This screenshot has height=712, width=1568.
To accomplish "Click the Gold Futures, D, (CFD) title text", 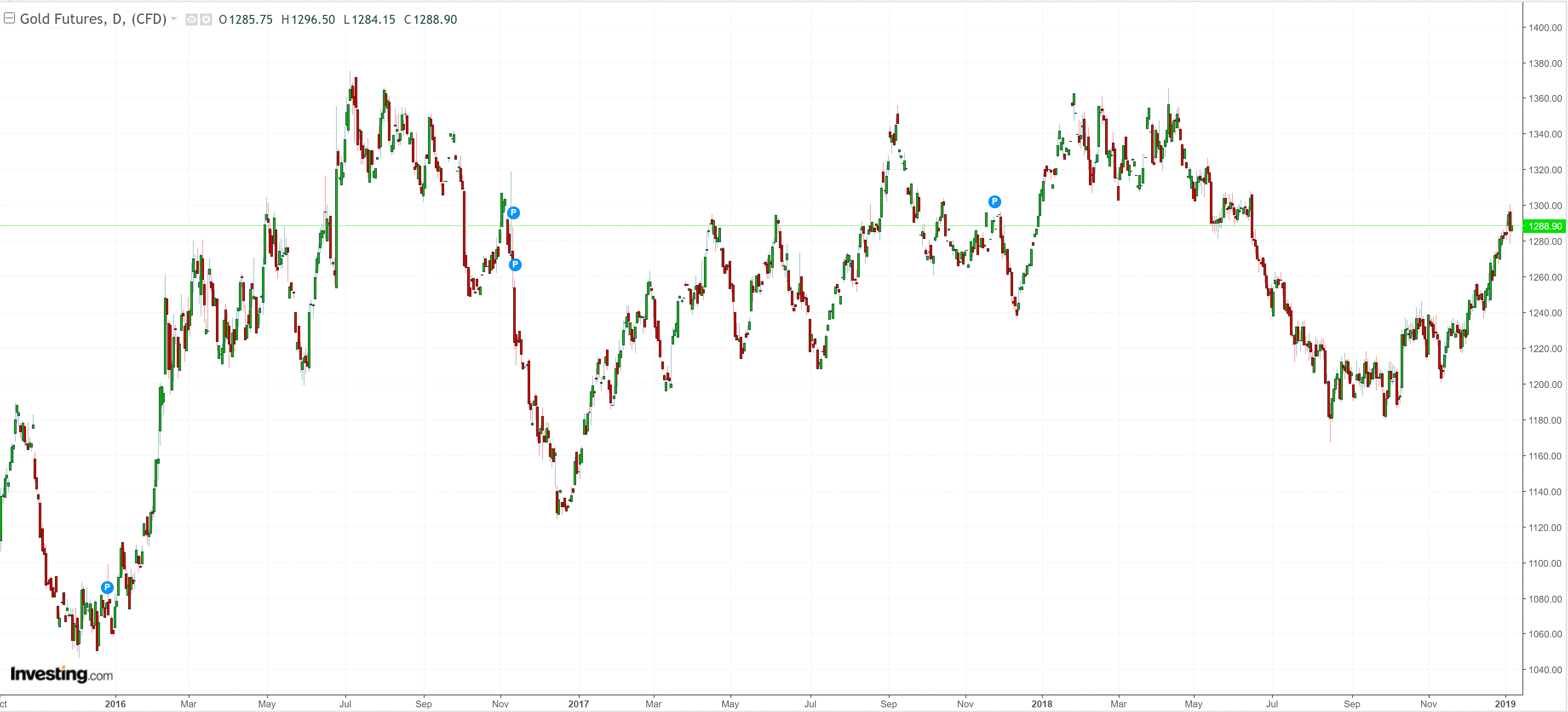I will coord(93,19).
